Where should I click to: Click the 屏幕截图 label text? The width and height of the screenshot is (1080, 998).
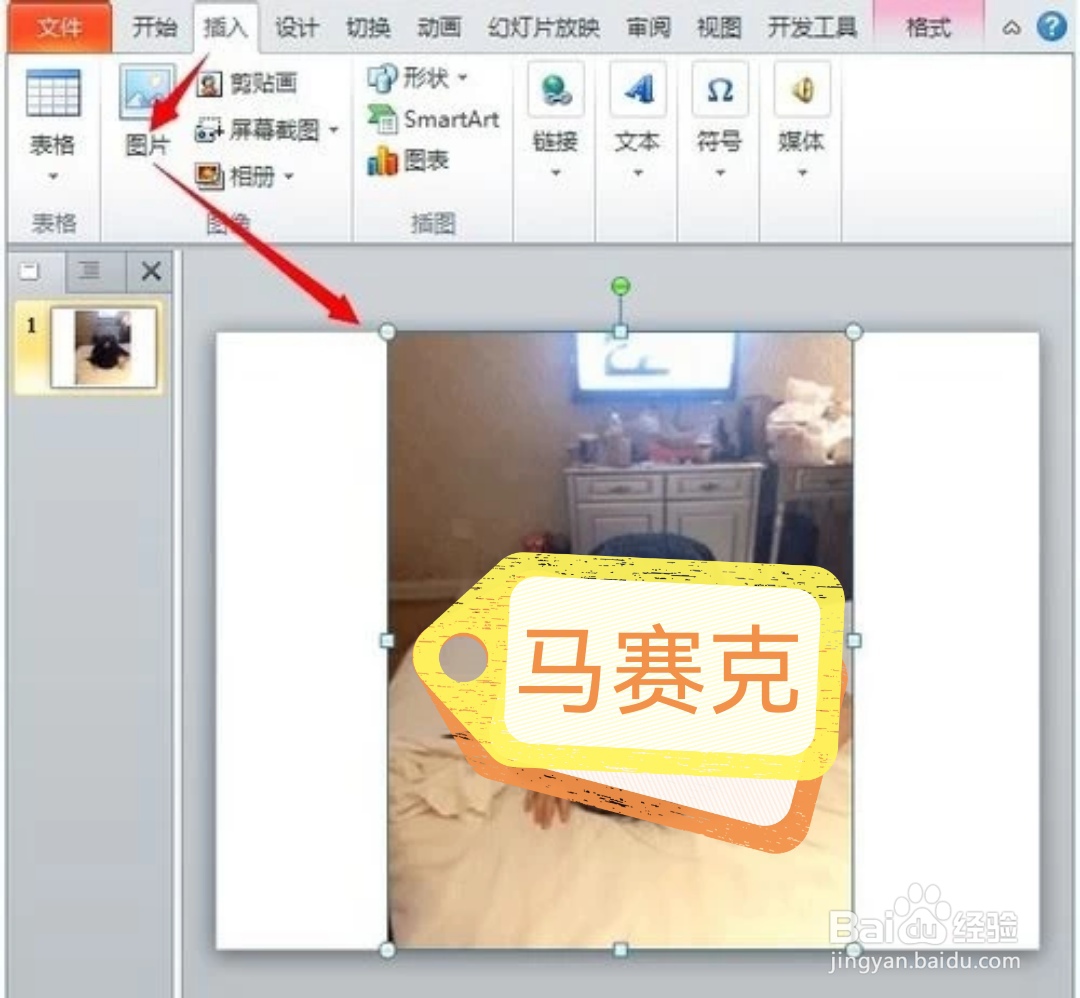(275, 129)
